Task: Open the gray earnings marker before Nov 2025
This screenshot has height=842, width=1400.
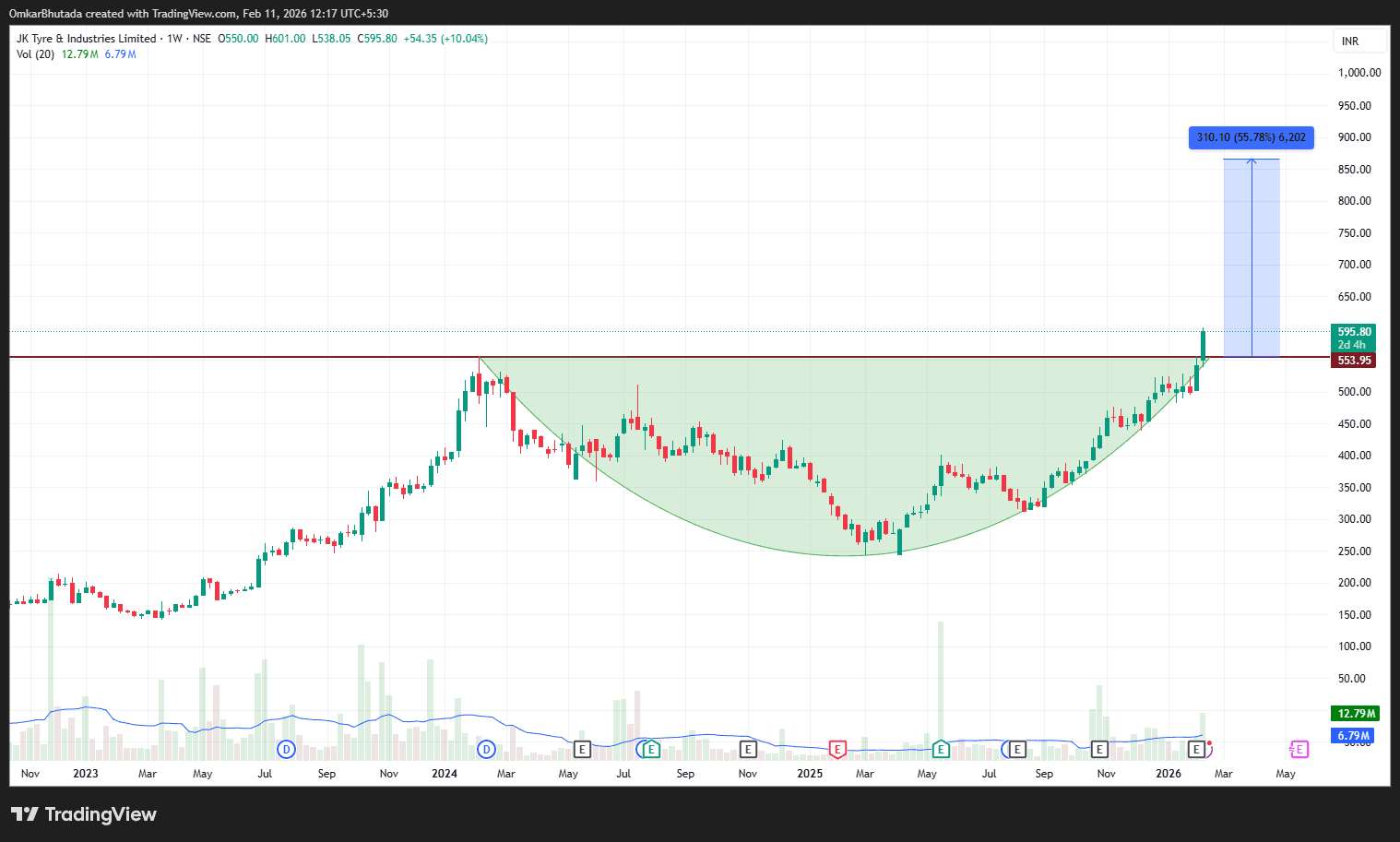Action: click(x=1099, y=749)
